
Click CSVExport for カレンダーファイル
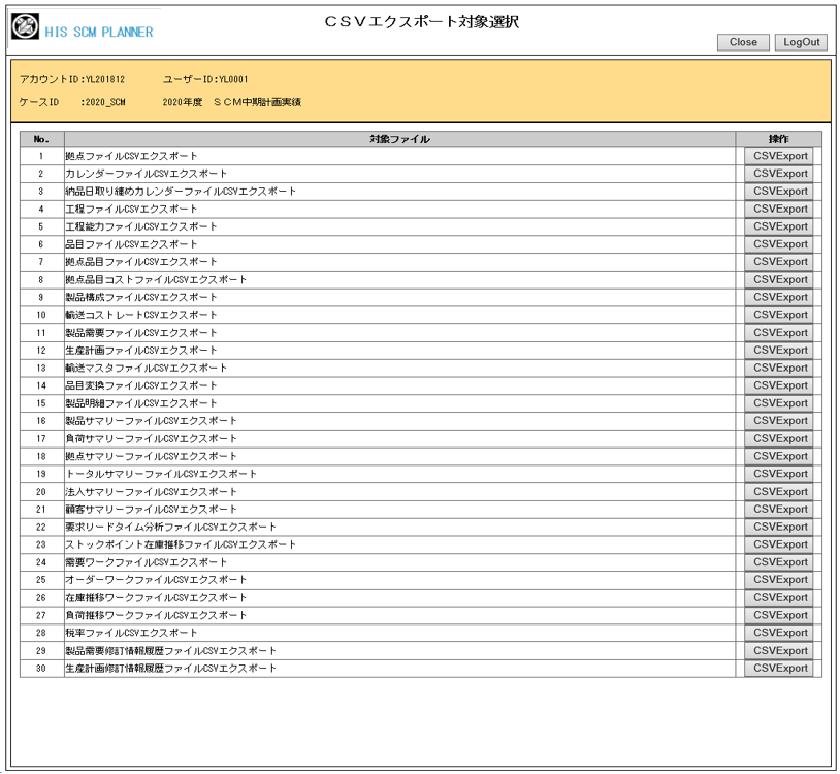click(x=778, y=174)
